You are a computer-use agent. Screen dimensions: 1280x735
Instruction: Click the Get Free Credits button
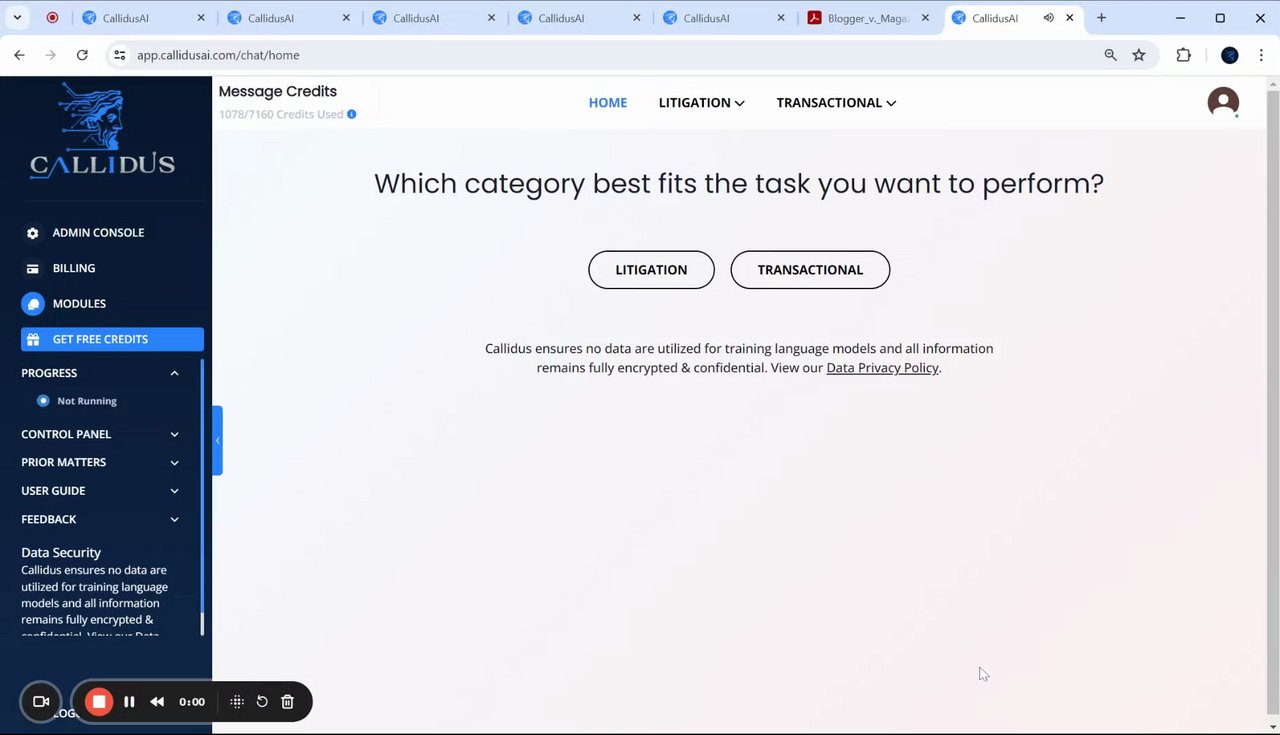112,339
